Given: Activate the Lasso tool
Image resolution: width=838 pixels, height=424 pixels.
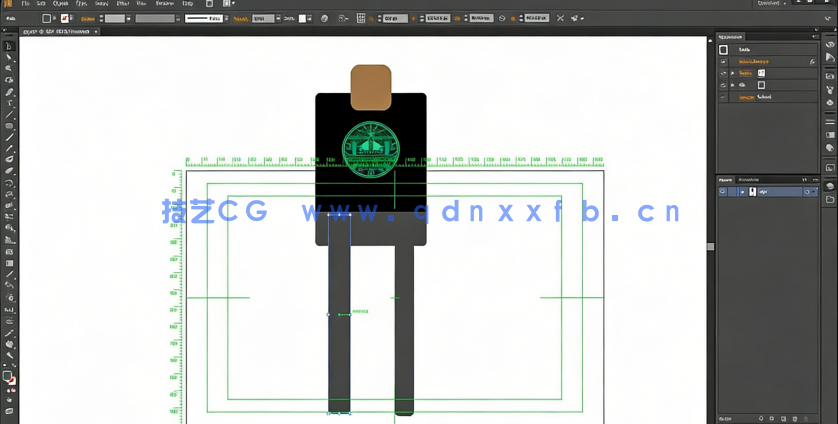Looking at the screenshot, I should tap(9, 80).
